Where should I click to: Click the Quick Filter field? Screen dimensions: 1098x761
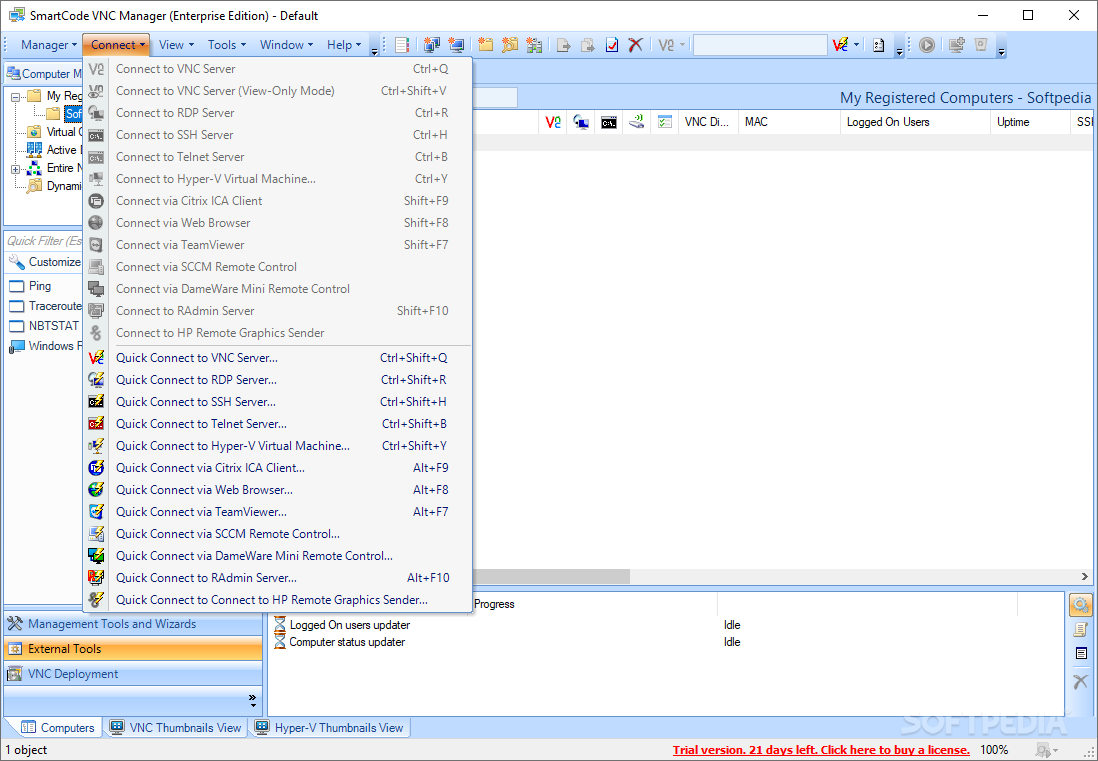pyautogui.click(x=44, y=240)
